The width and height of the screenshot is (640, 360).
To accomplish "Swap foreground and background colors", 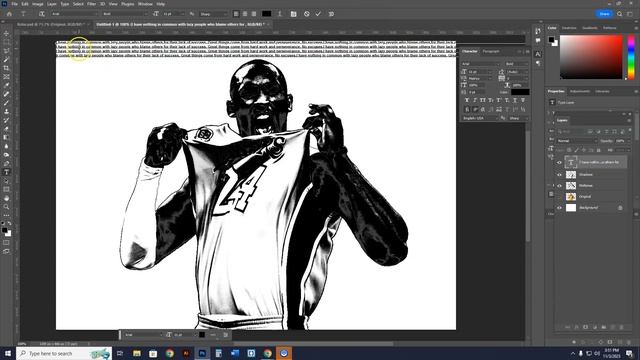I will [9, 224].
